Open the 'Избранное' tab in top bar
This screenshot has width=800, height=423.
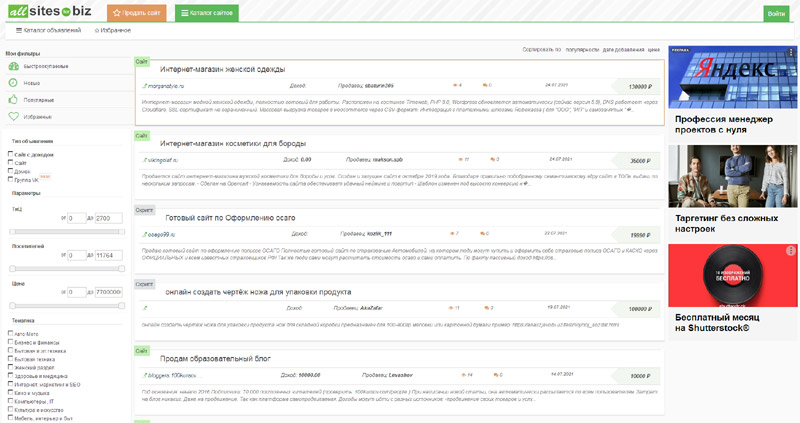pyautogui.click(x=113, y=30)
